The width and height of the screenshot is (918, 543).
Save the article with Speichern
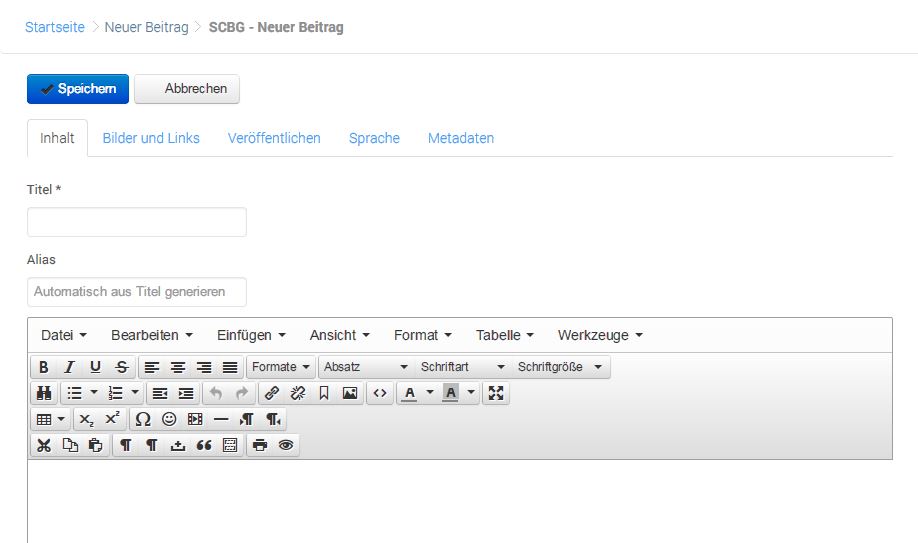78,89
